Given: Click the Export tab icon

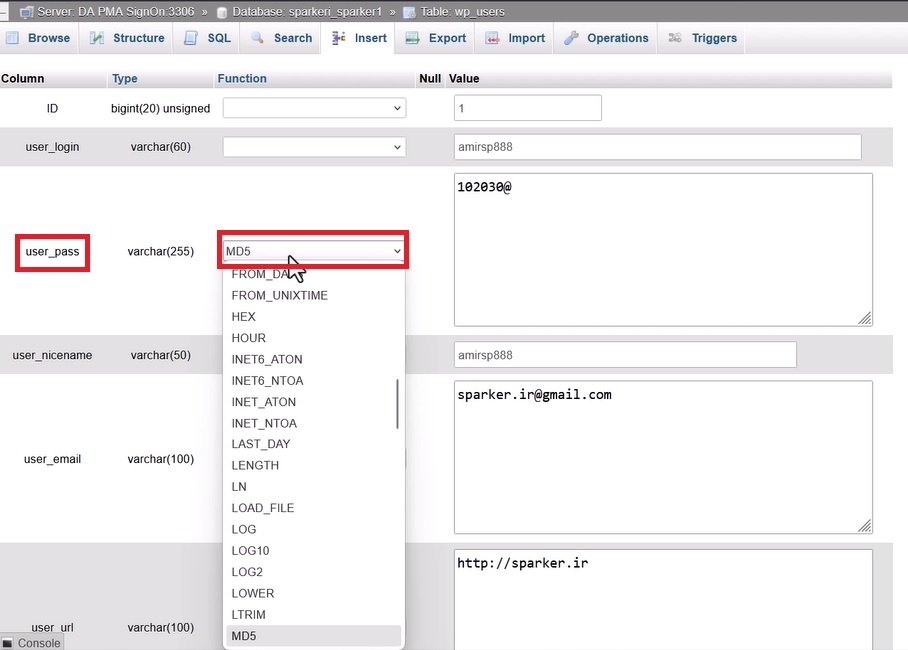Looking at the screenshot, I should tap(412, 38).
